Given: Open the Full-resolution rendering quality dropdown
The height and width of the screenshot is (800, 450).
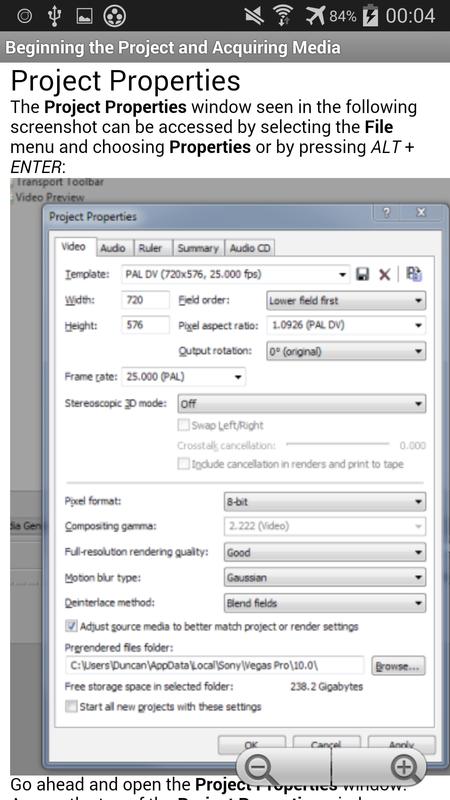Looking at the screenshot, I should tap(324, 552).
